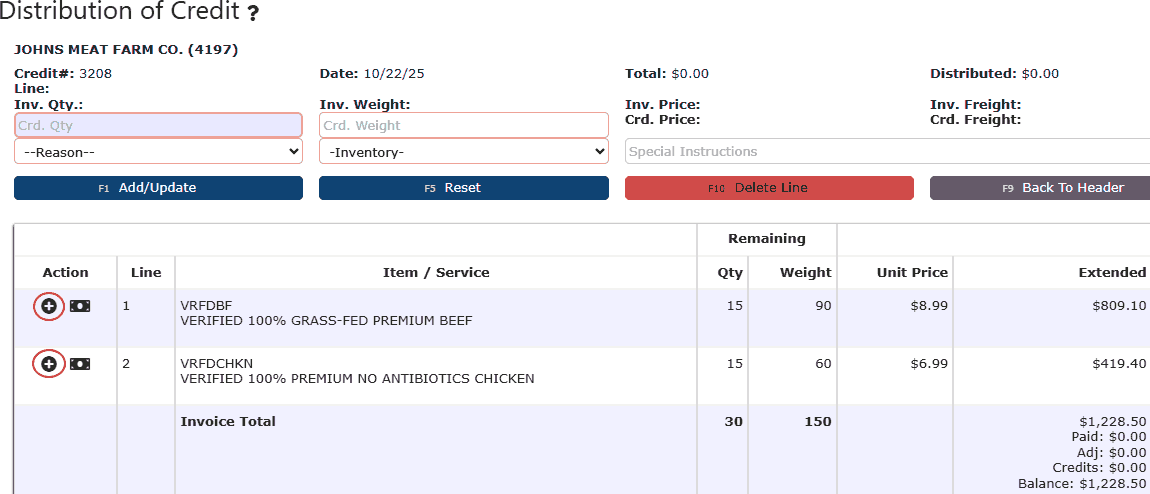Click the Special Instructions text box
1150x494 pixels.
pos(886,152)
